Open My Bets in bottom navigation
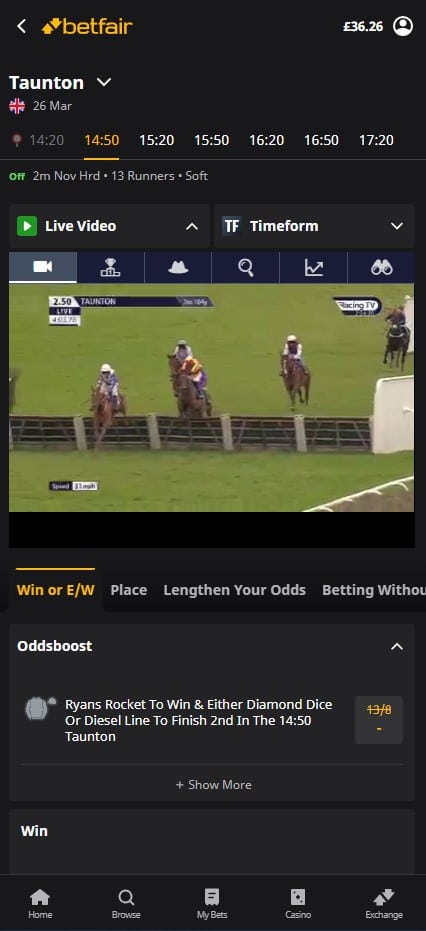 point(212,904)
